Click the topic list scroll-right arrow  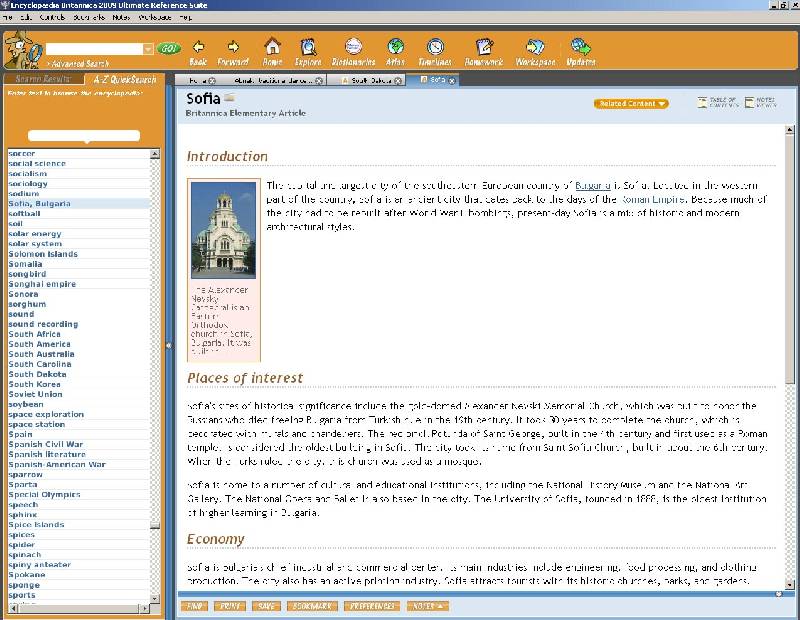point(145,608)
